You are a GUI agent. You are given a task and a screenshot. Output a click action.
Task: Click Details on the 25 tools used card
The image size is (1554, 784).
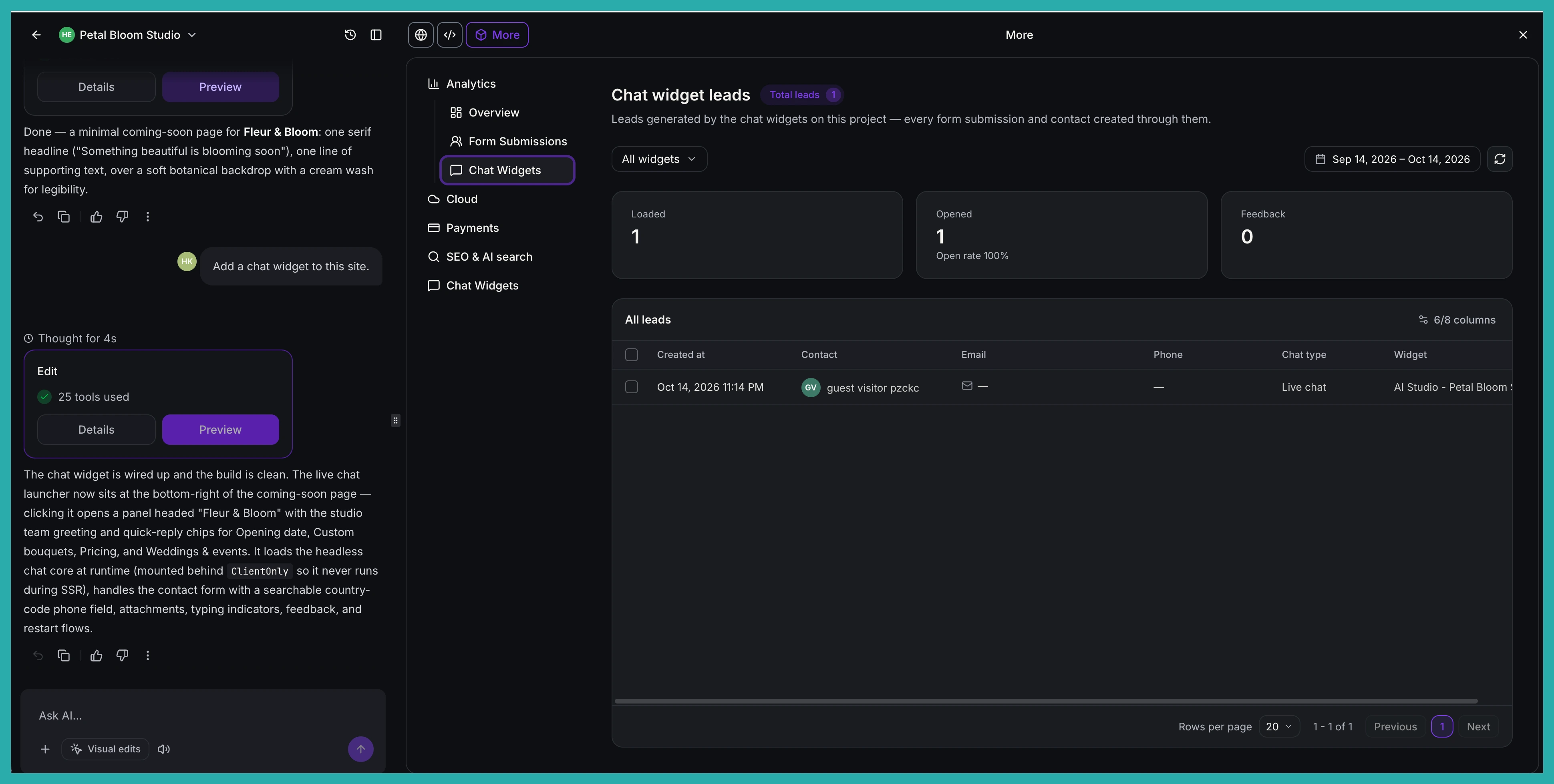96,429
